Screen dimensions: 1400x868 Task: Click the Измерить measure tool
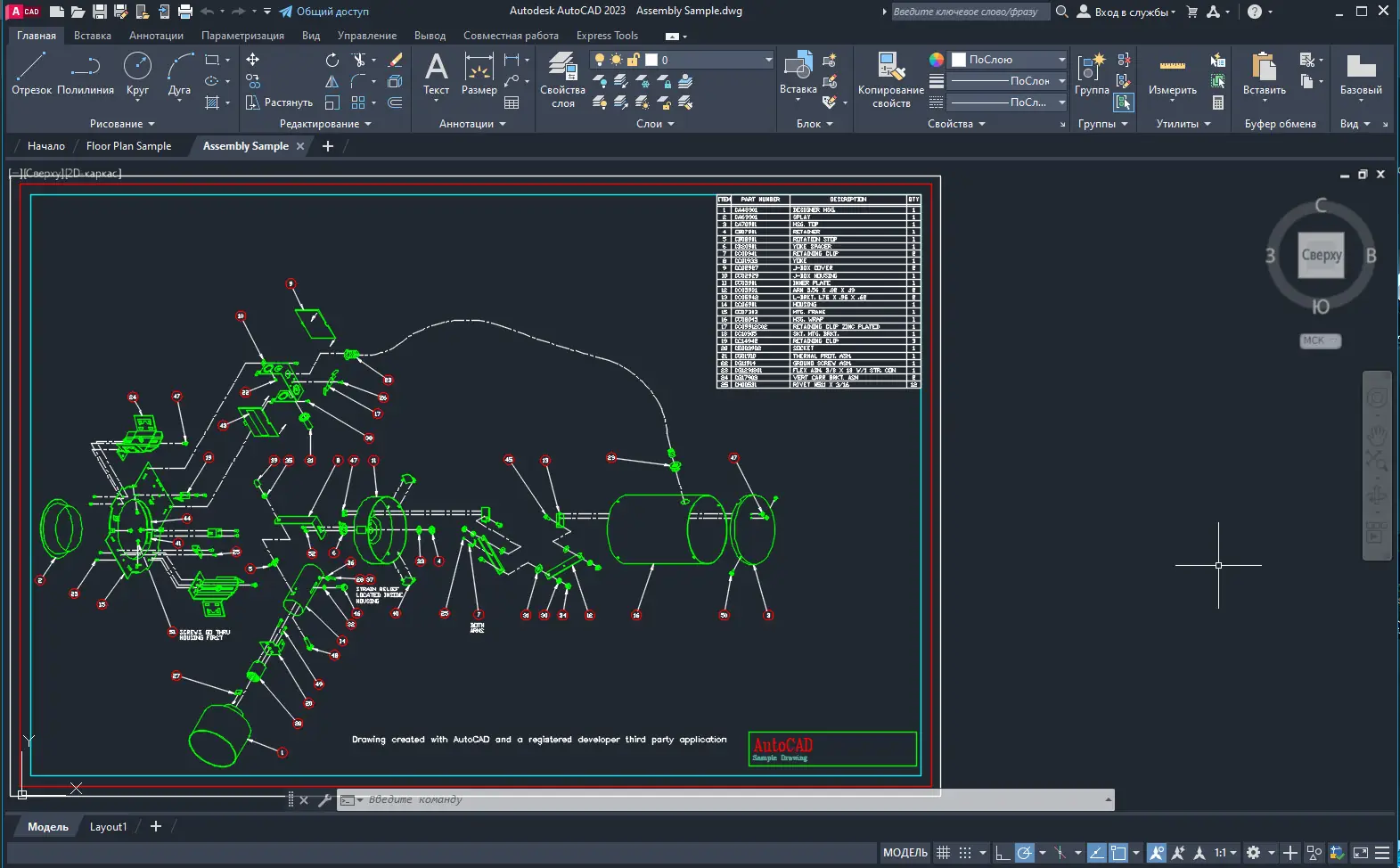click(1172, 73)
